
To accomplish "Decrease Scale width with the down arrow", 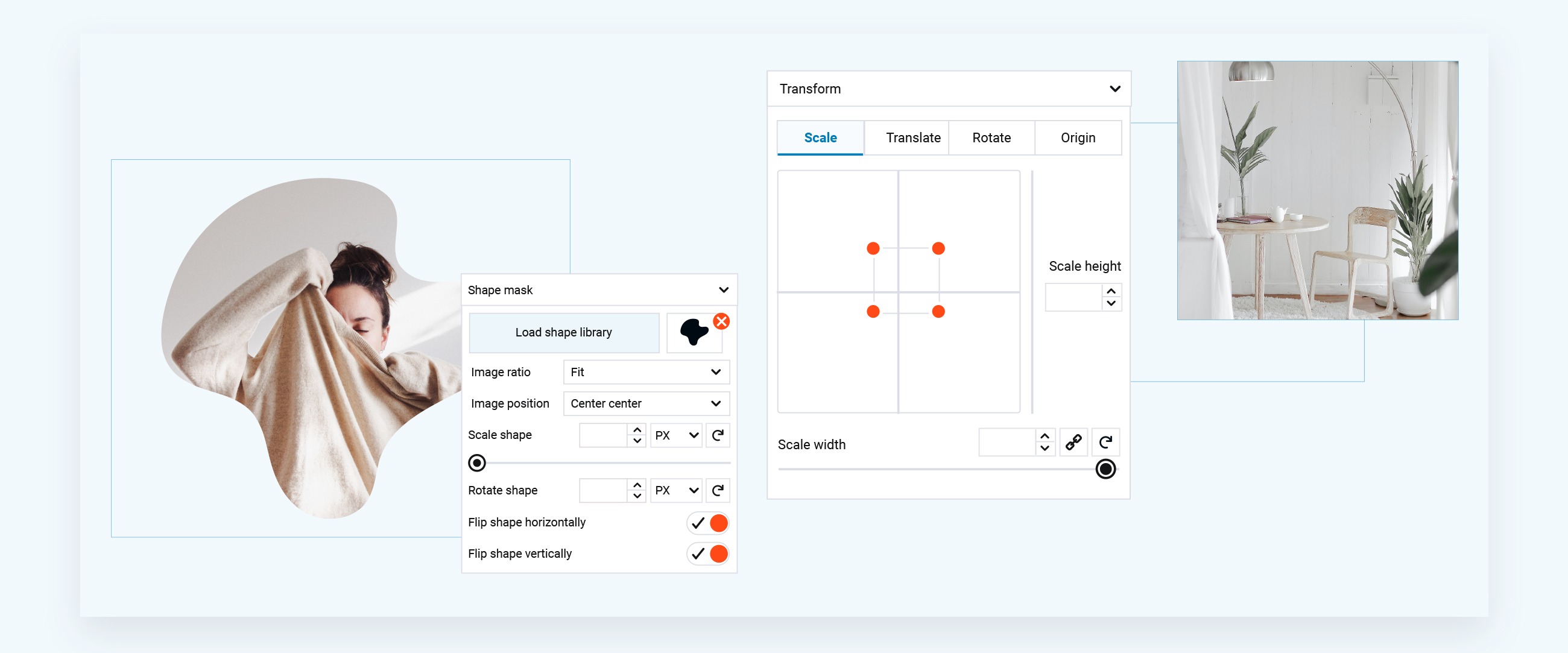I will [x=1045, y=449].
